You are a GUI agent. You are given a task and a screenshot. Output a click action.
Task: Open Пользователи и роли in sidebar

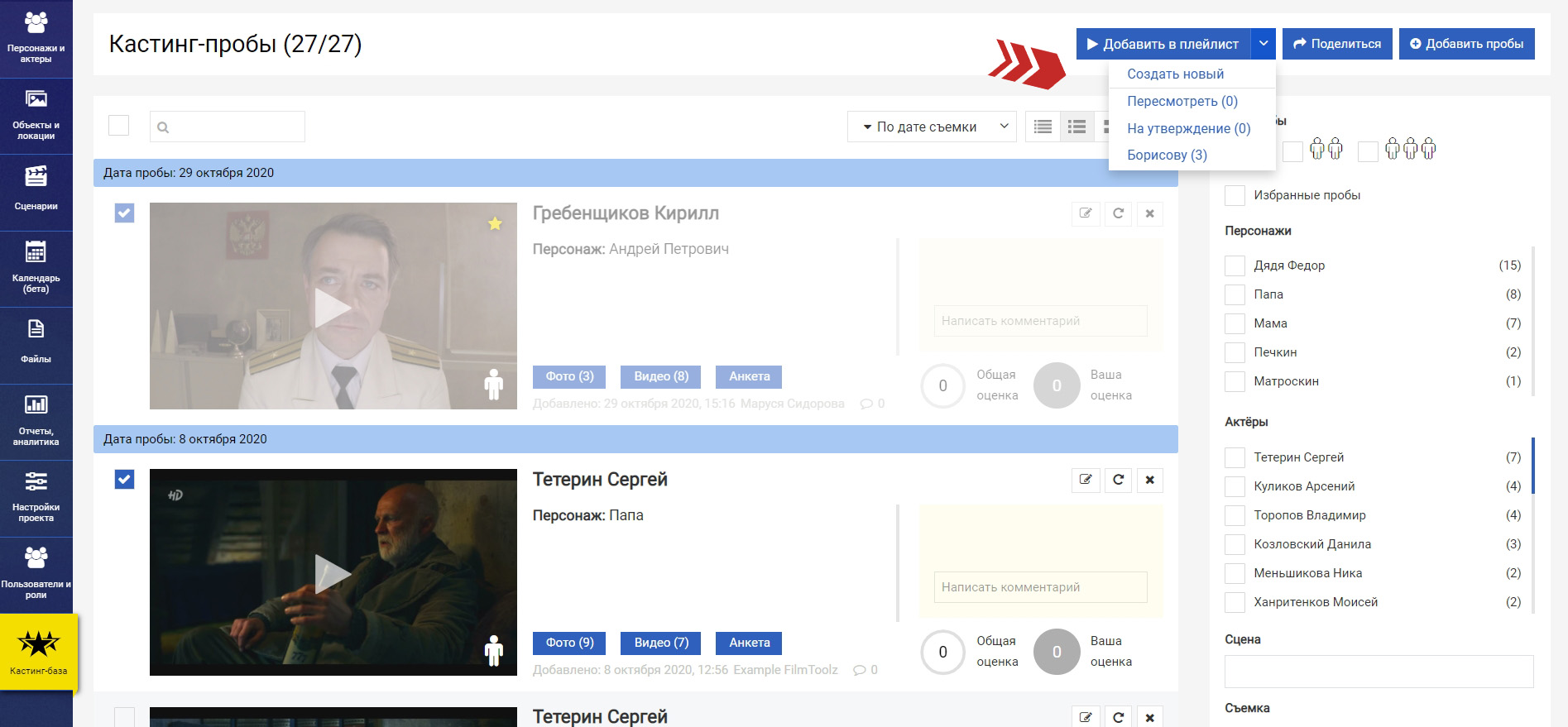point(36,576)
